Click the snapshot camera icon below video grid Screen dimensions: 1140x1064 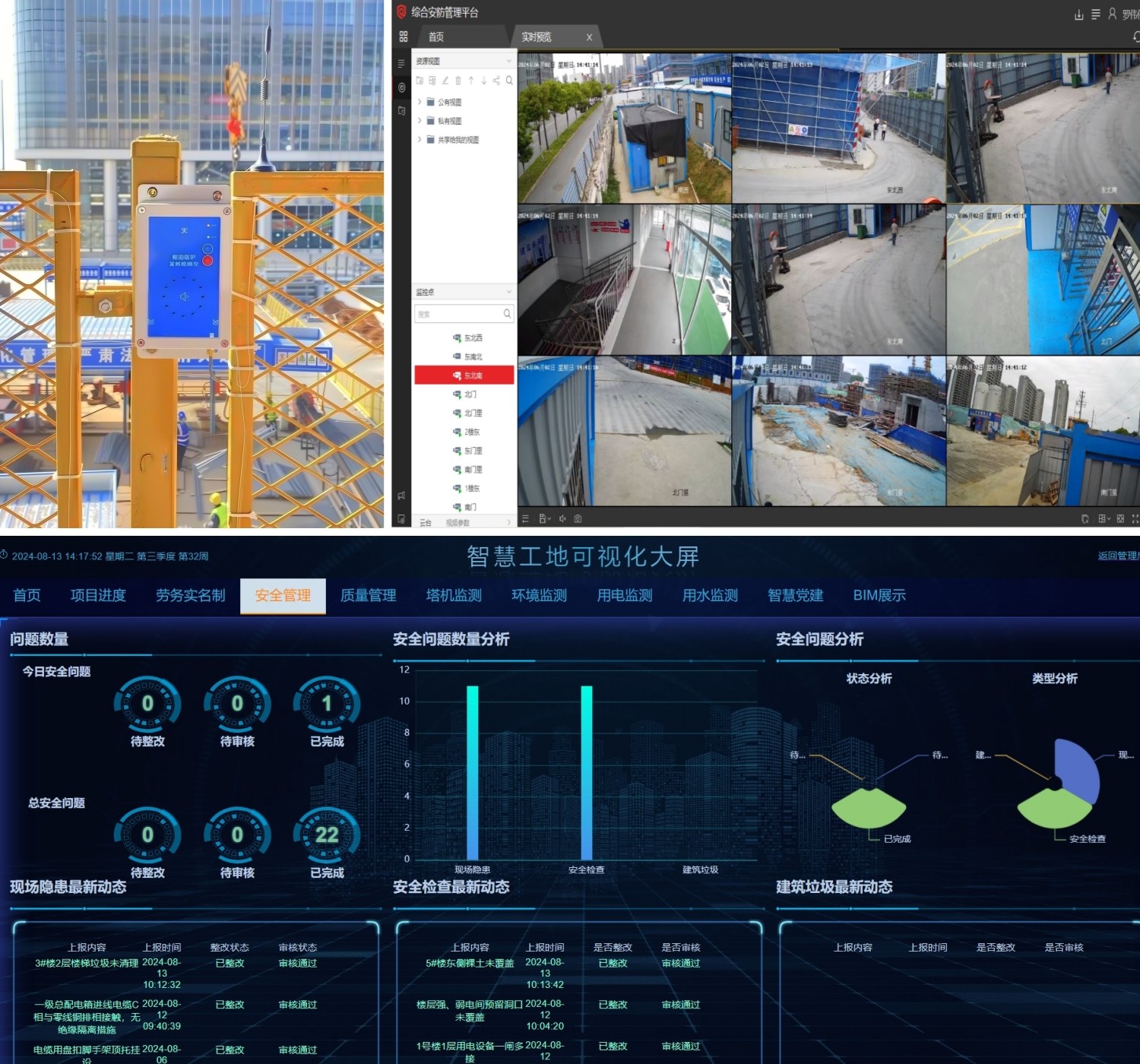pos(578,519)
